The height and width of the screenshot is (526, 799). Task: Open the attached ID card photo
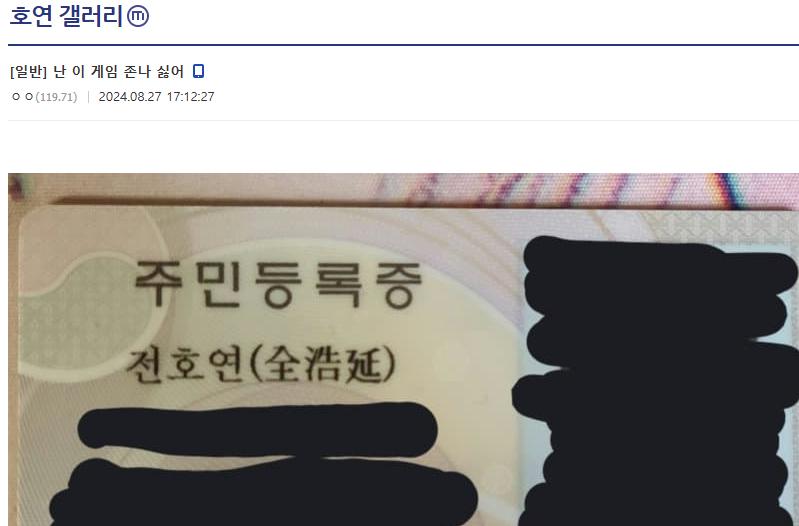[x=403, y=350]
